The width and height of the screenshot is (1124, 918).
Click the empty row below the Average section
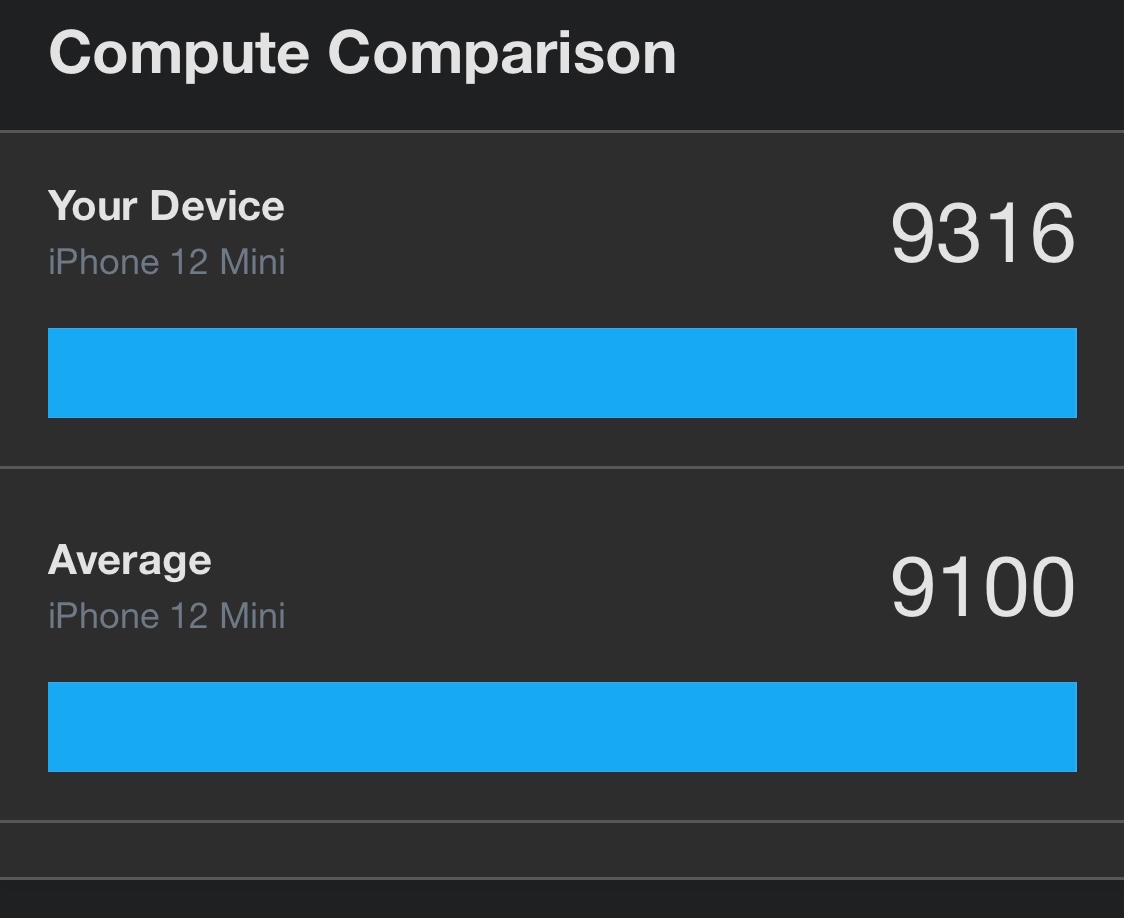[x=562, y=850]
